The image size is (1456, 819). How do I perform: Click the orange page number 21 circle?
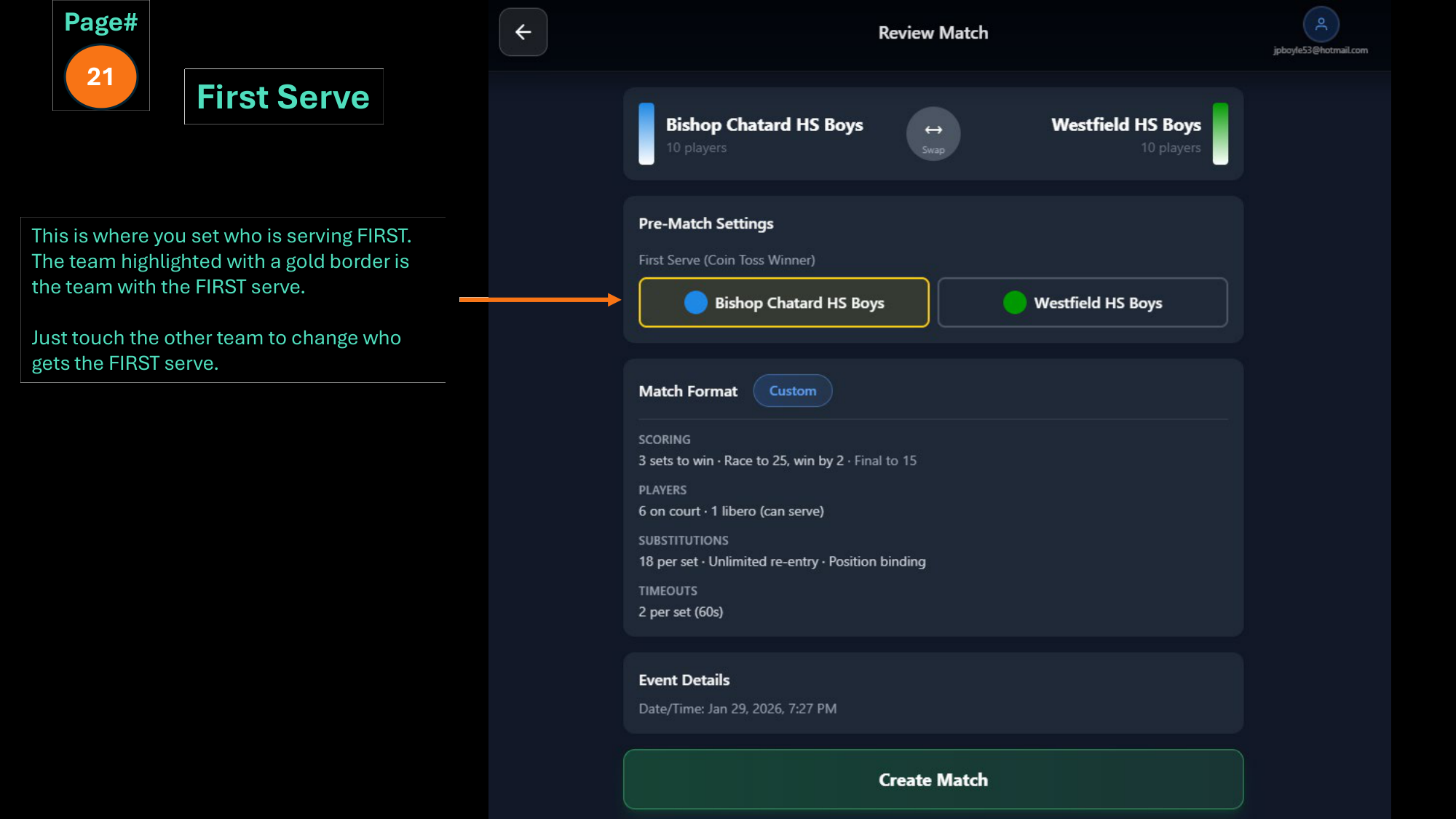coord(100,76)
